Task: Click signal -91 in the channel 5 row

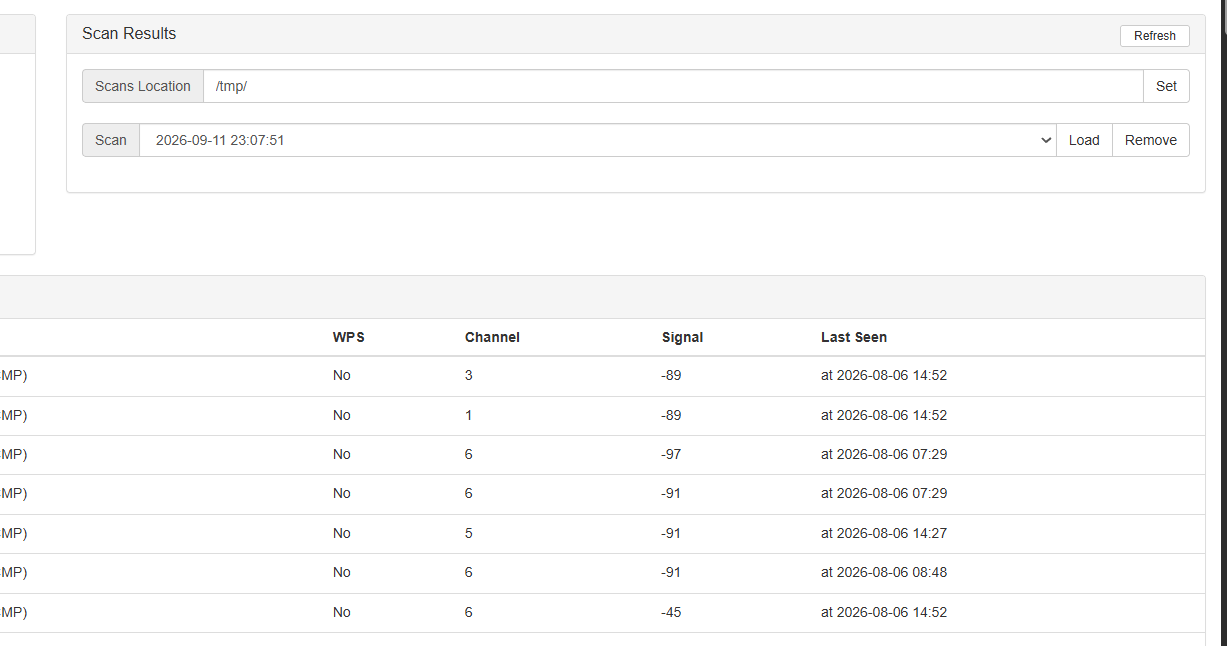Action: (671, 533)
